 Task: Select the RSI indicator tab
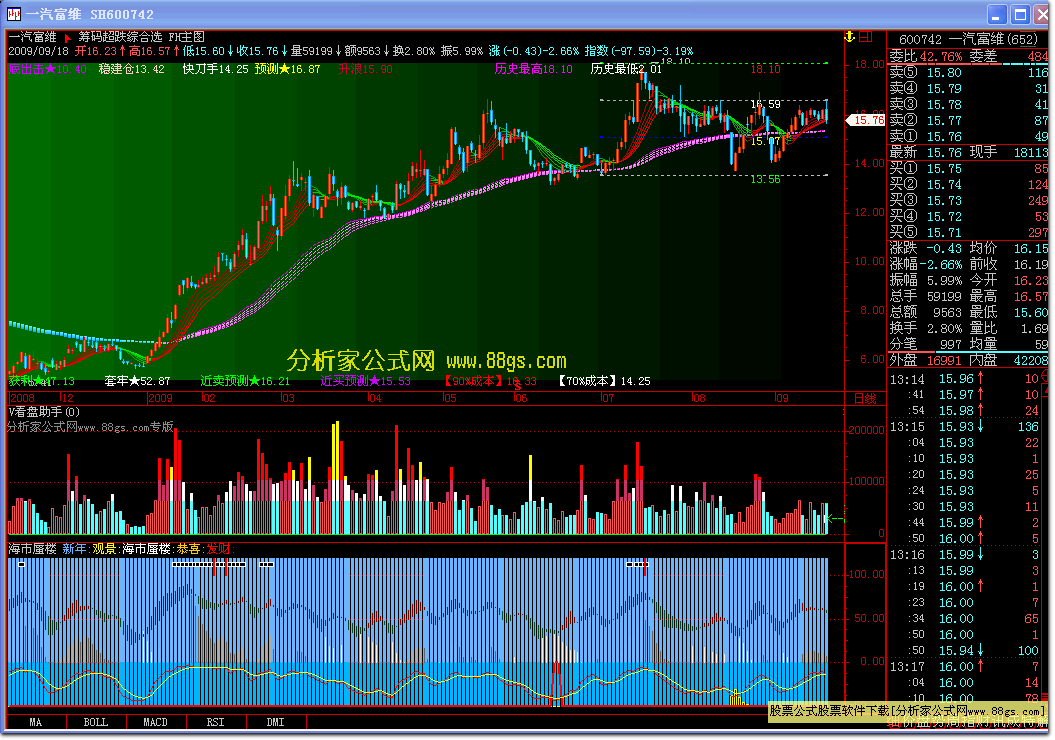pos(215,722)
